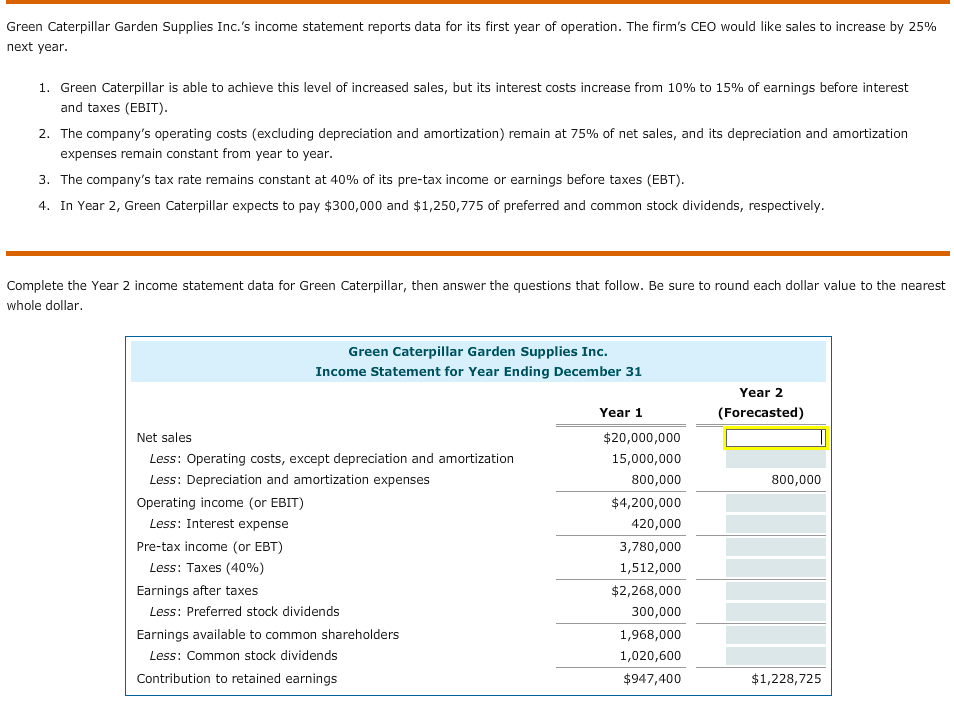Image resolution: width=954 pixels, height=712 pixels.
Task: Click 'Less: Interest expense' row label
Action: [219, 524]
